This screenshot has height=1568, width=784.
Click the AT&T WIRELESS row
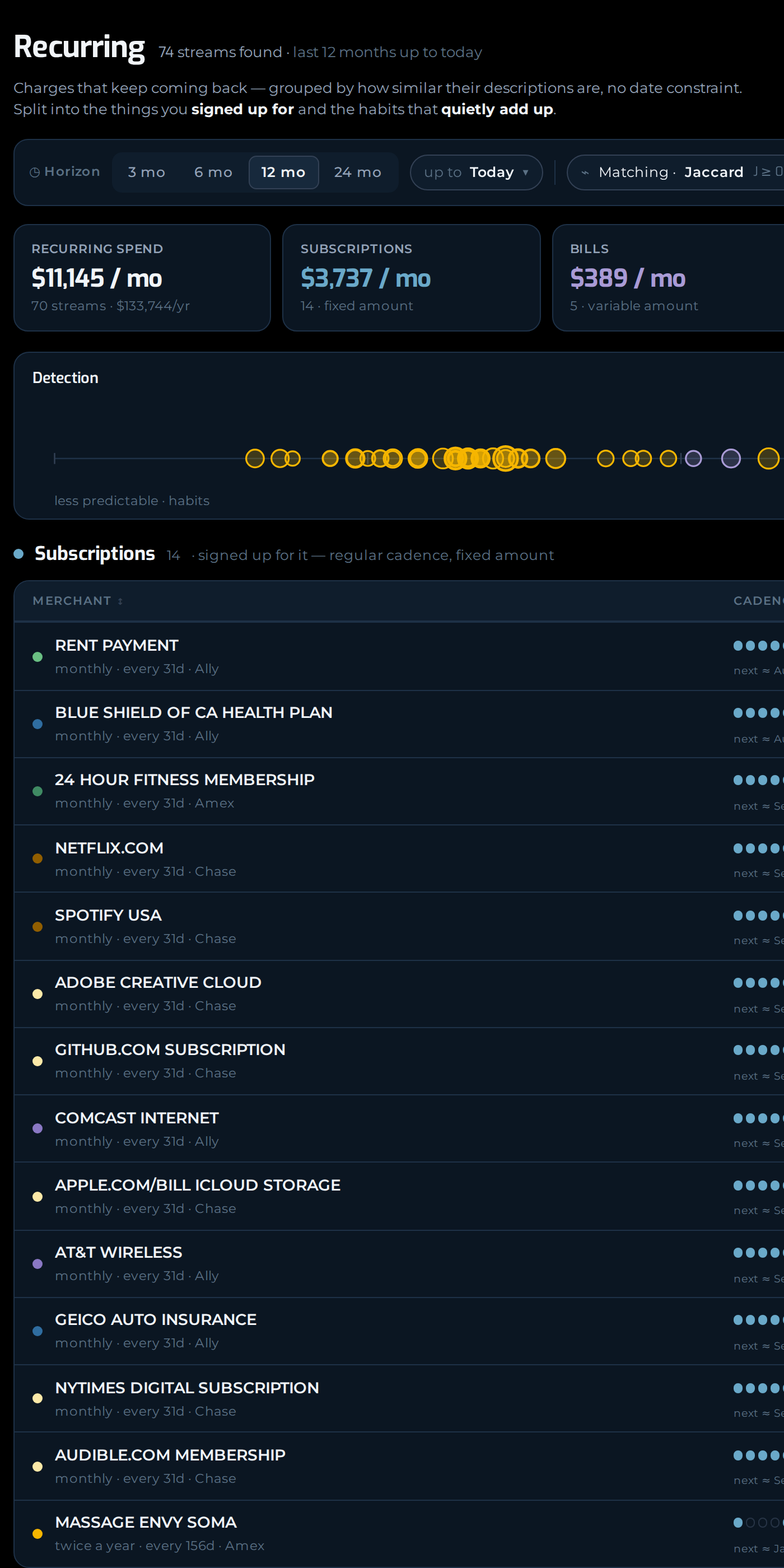(399, 1263)
